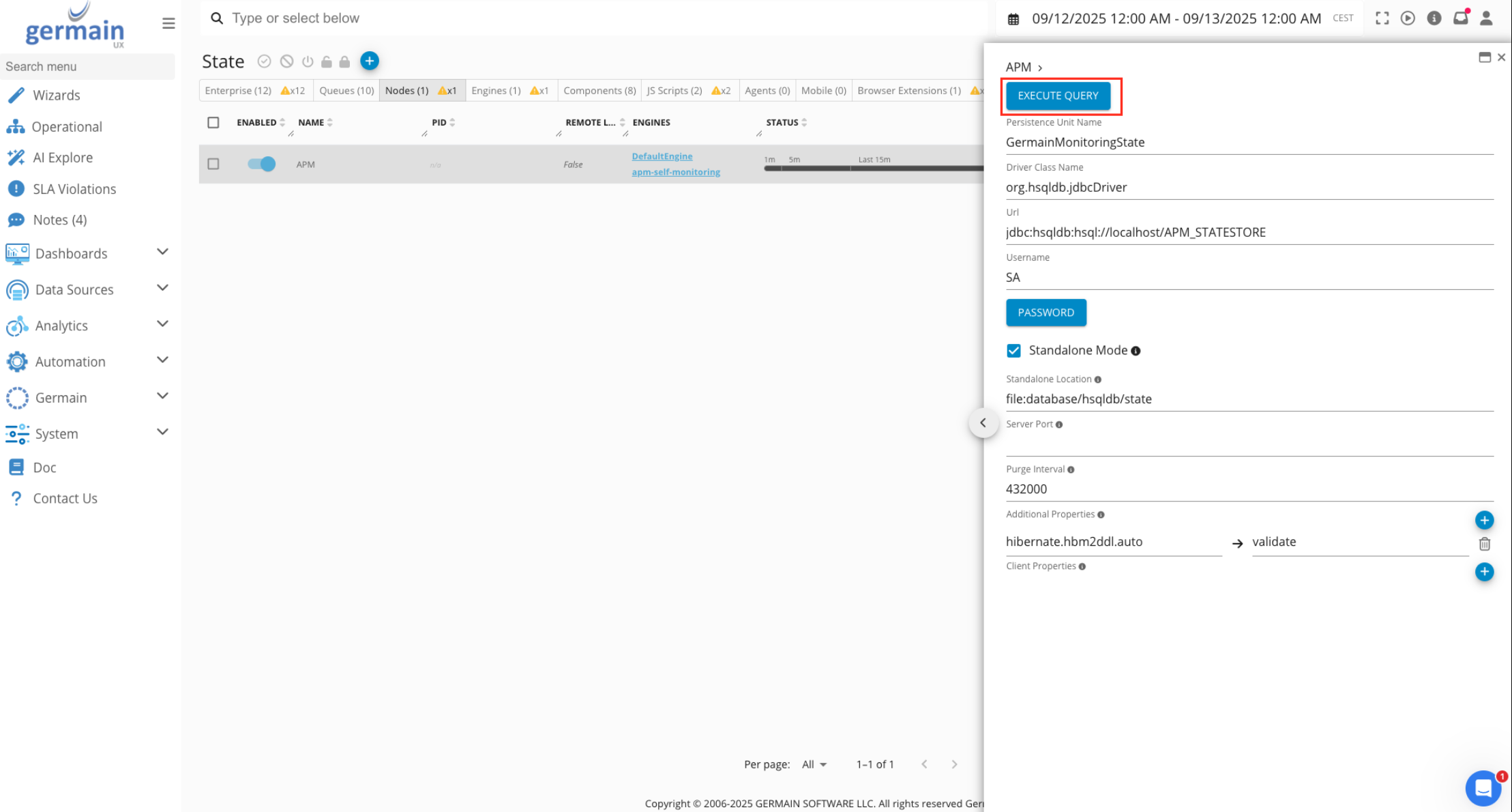This screenshot has width=1512, height=812.
Task: Expand the Dashboards menu section
Action: point(162,252)
